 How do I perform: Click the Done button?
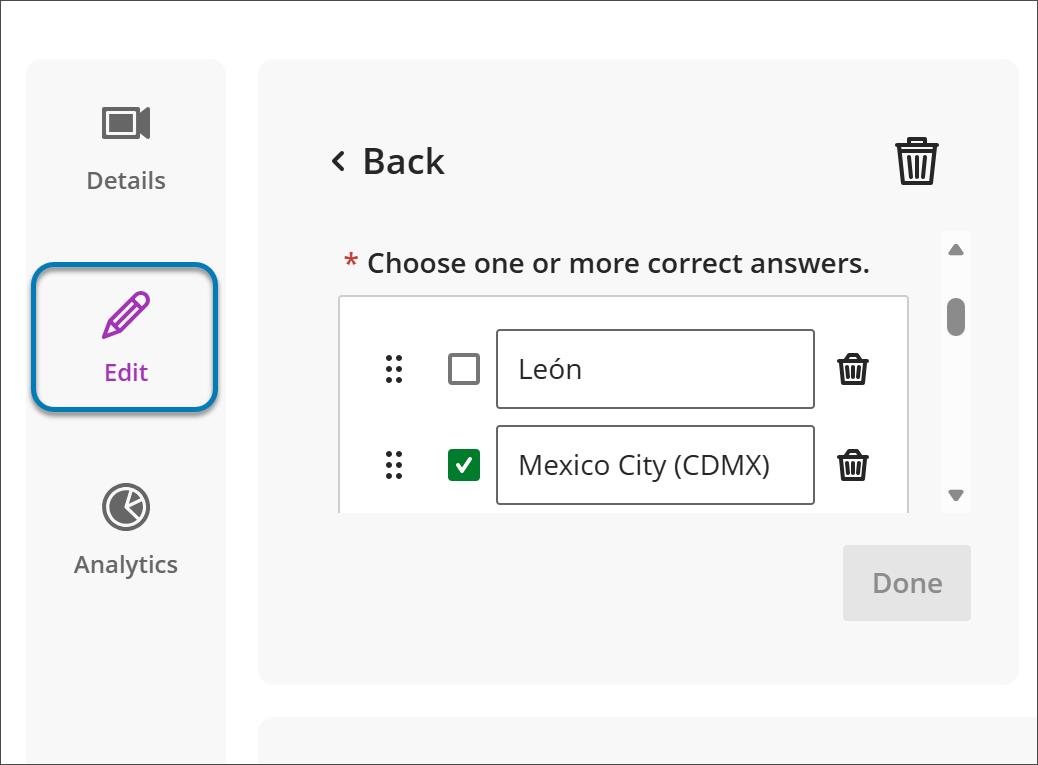point(906,583)
